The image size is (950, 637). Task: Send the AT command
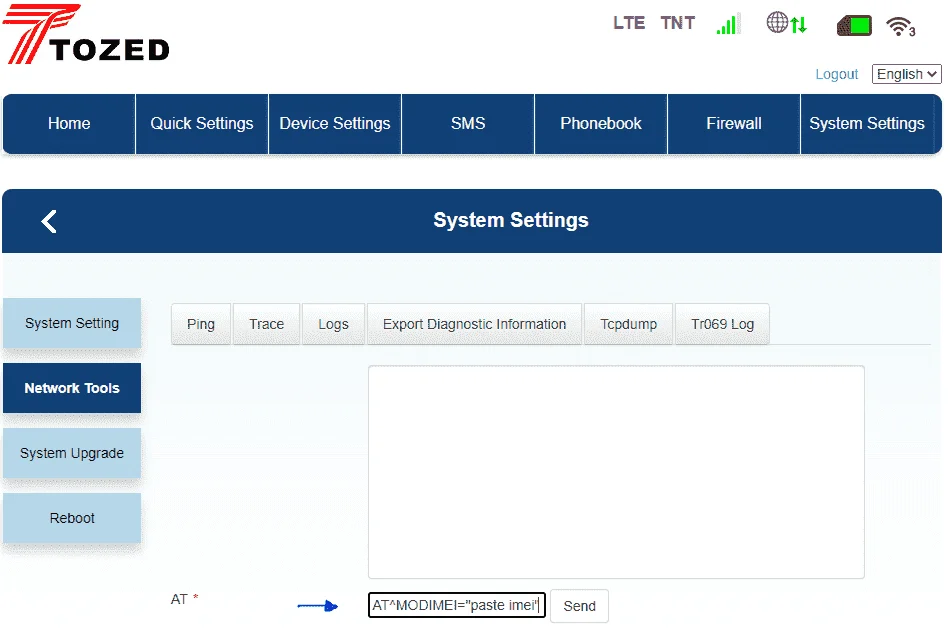[579, 606]
